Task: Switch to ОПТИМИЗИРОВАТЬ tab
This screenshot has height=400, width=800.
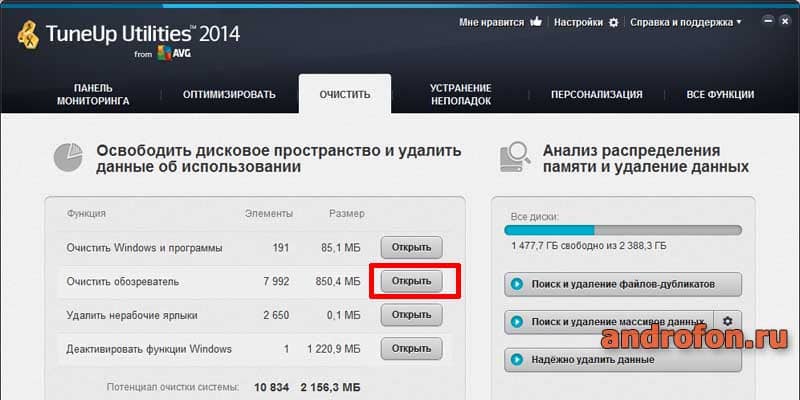Action: click(229, 95)
